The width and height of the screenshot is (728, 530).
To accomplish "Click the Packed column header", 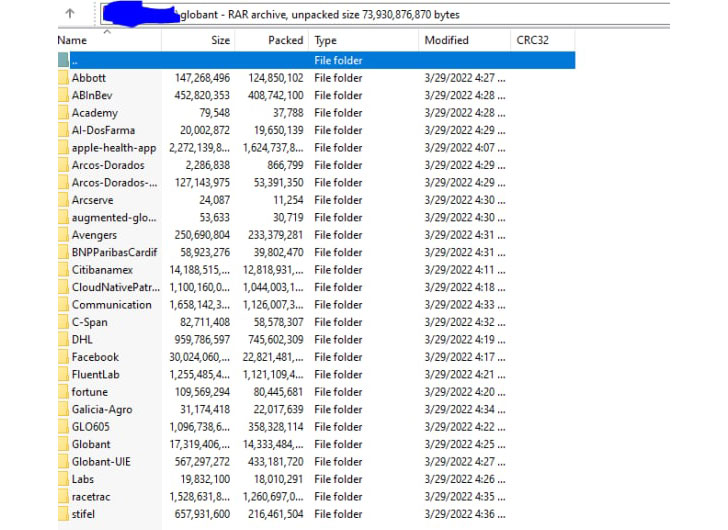I will (x=285, y=40).
